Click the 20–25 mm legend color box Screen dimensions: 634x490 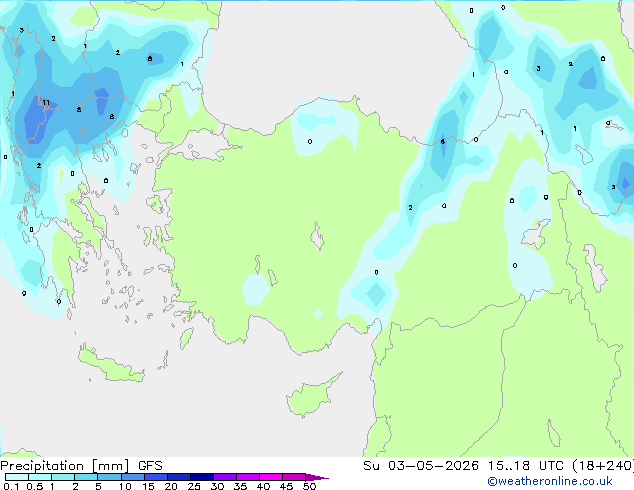pos(179,477)
